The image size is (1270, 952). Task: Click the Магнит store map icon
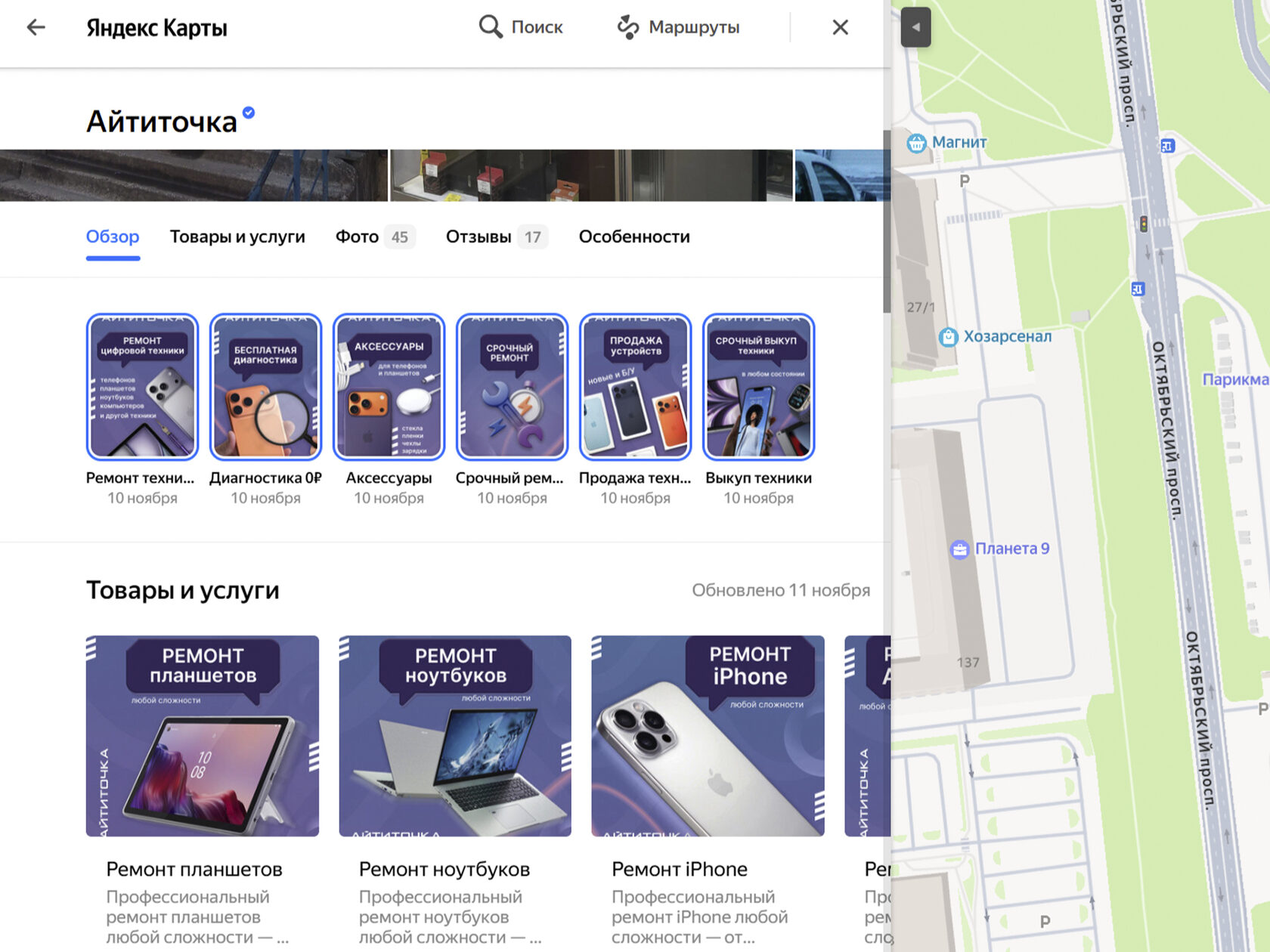pyautogui.click(x=916, y=142)
